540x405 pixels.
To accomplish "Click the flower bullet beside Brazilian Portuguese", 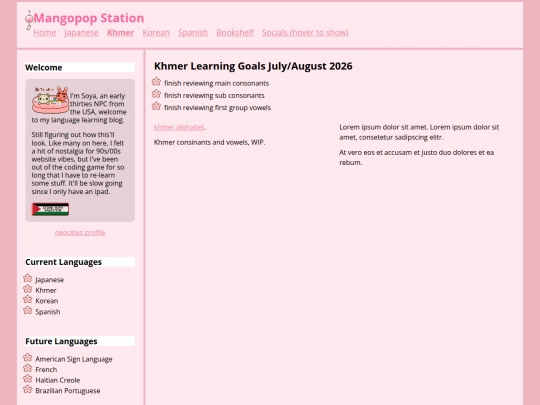I will click(x=28, y=390).
